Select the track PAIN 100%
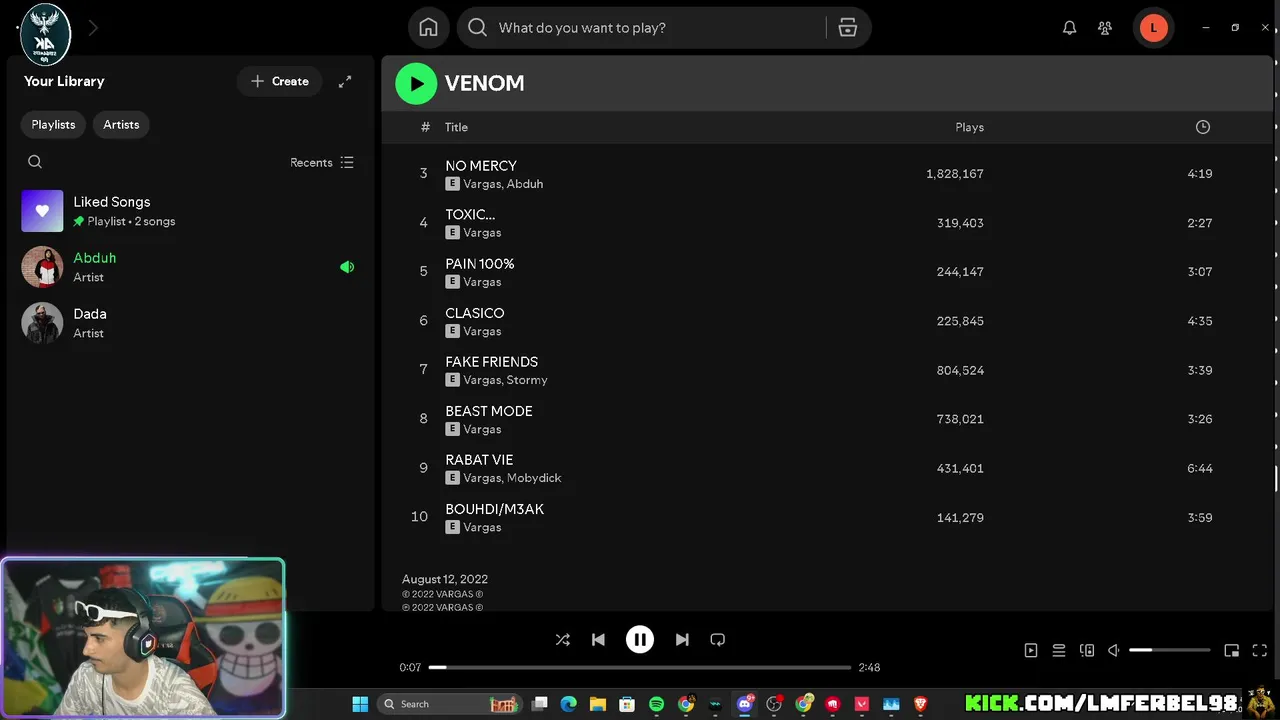This screenshot has width=1280, height=720. point(480,264)
